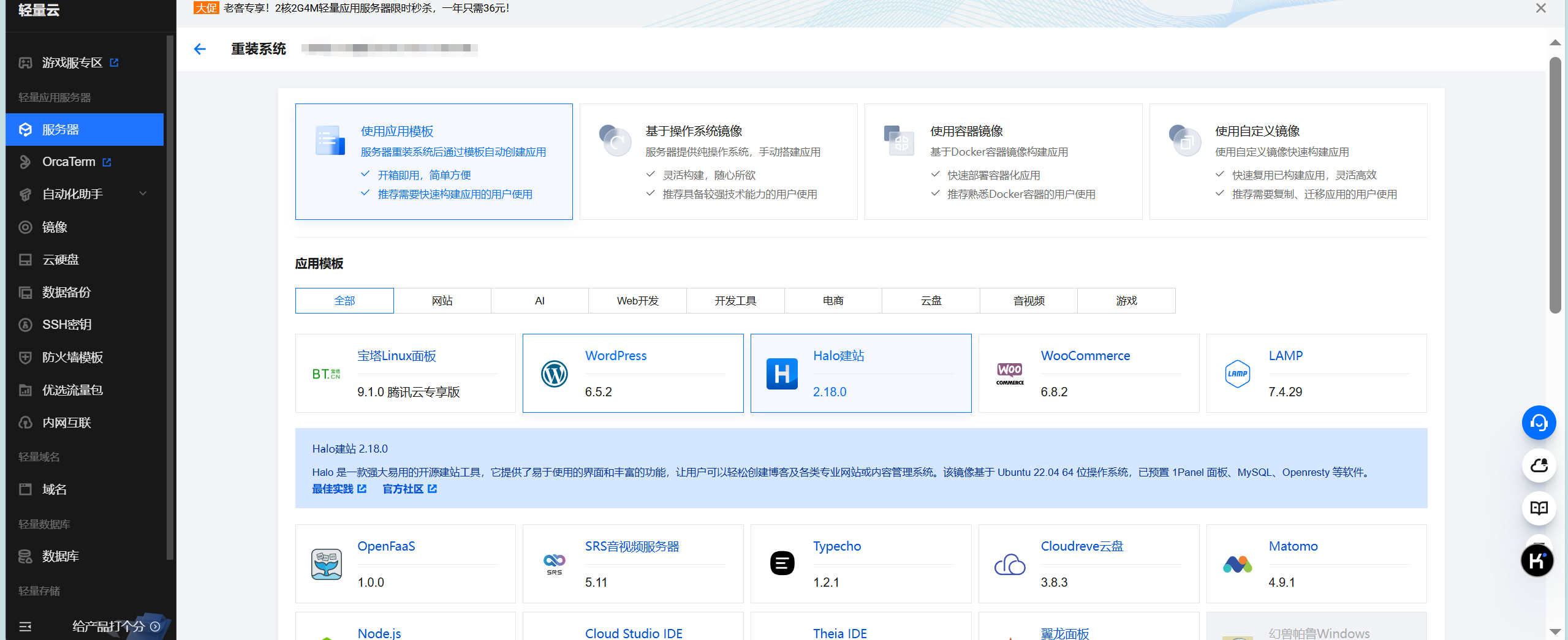Viewport: 1568px width, 640px height.
Task: Open the OrcaTerm sidebar item
Action: (x=85, y=162)
